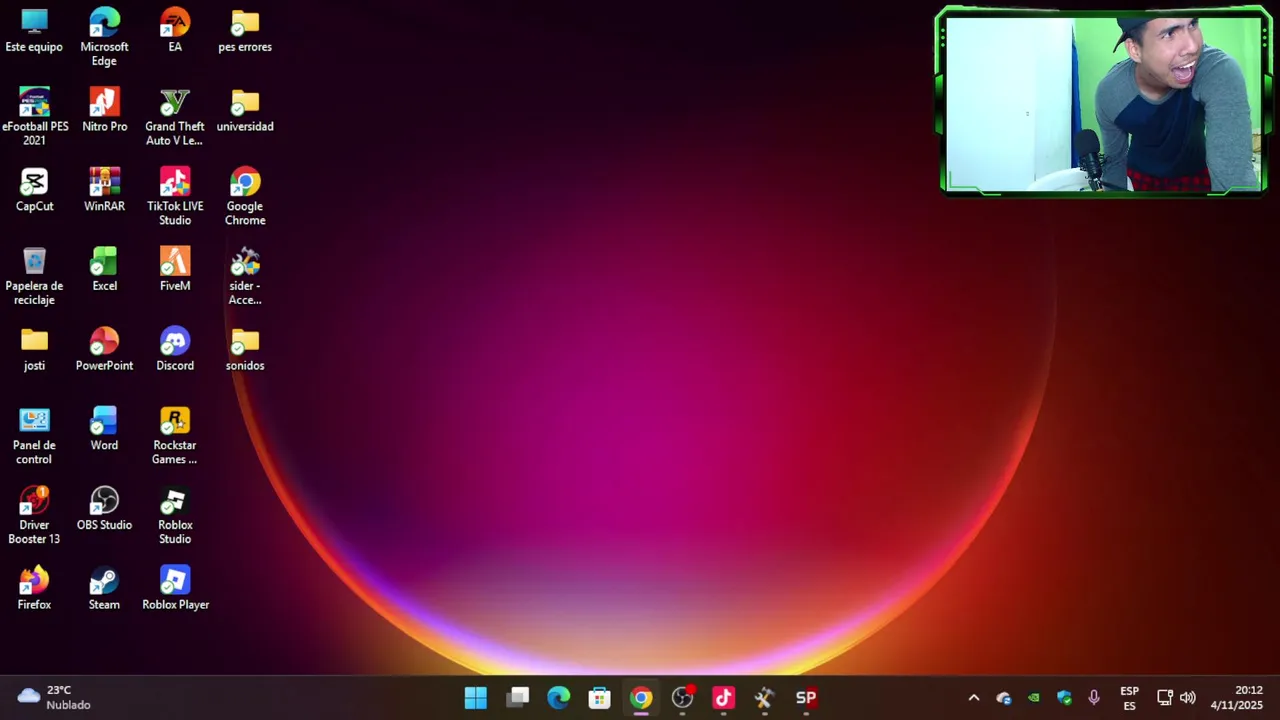Image resolution: width=1280 pixels, height=720 pixels.
Task: Open the SP app in taskbar
Action: [806, 698]
